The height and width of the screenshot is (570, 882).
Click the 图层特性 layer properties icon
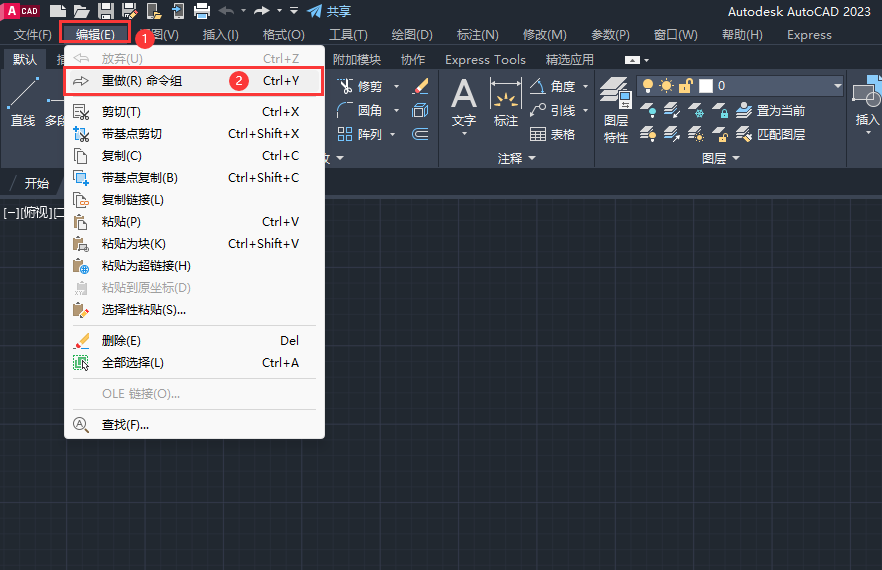616,93
